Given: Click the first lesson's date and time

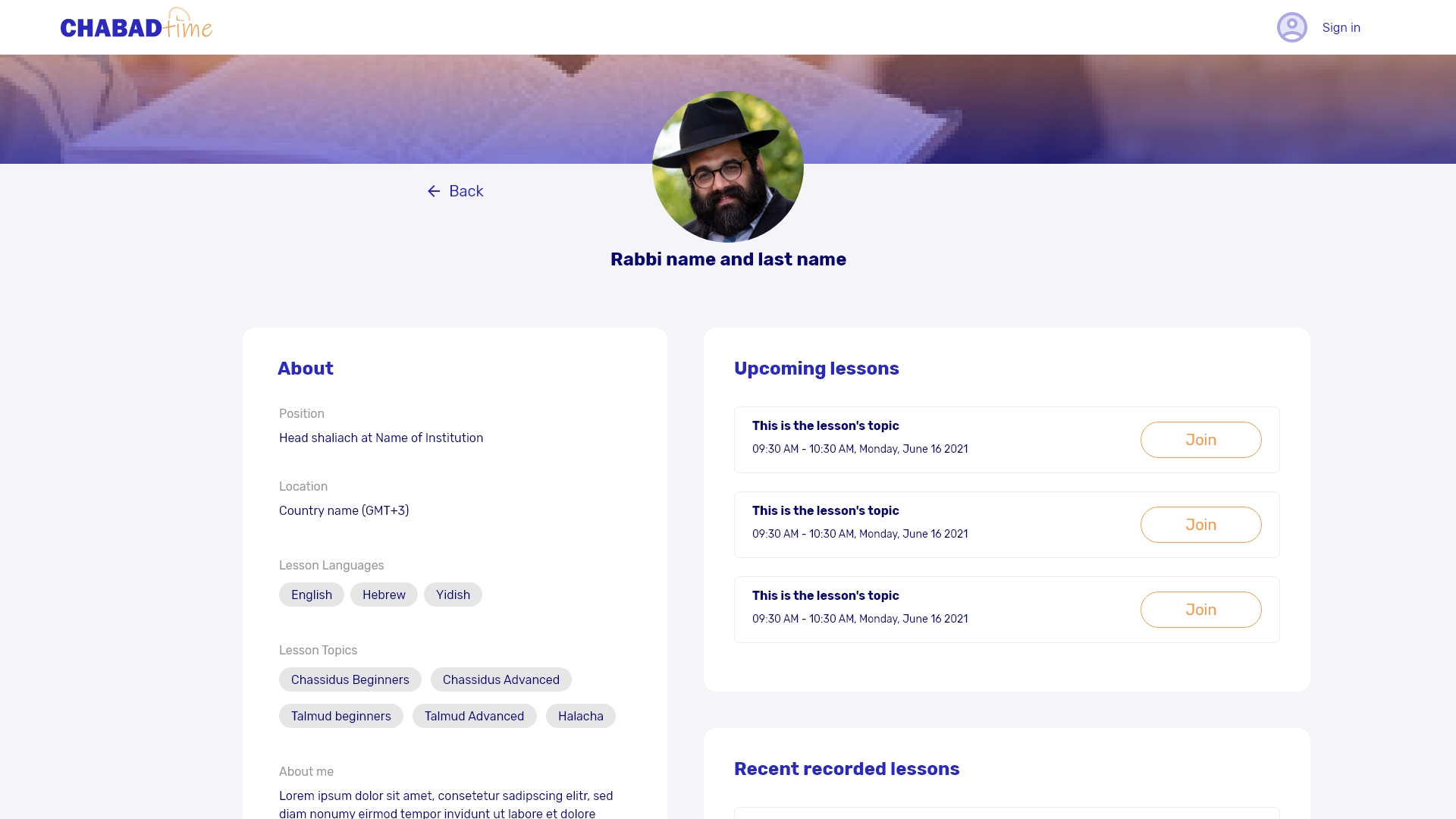Looking at the screenshot, I should [860, 449].
